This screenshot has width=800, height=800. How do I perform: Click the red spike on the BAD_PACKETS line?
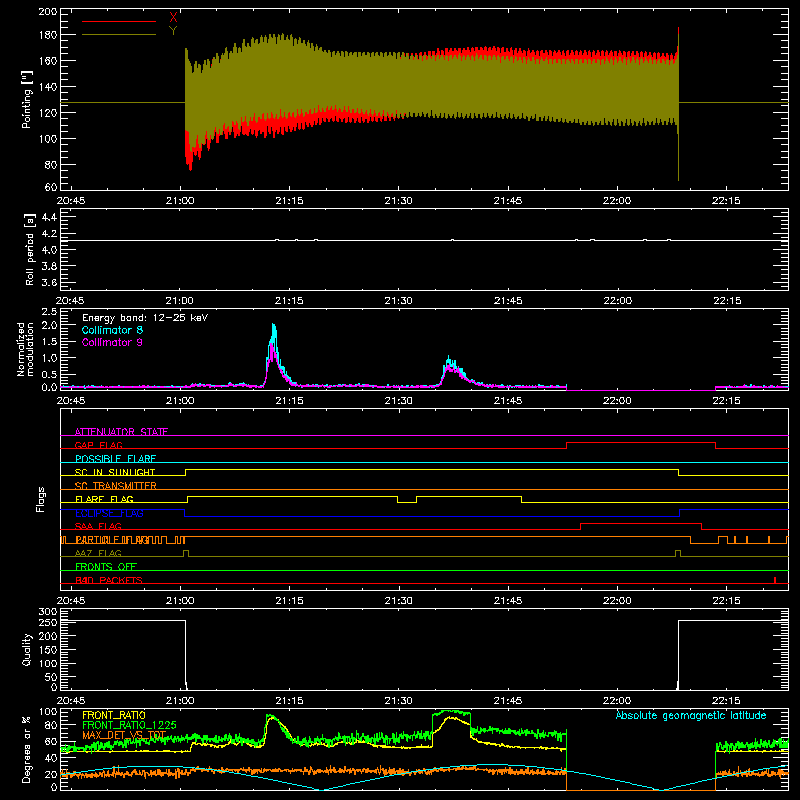click(775, 580)
